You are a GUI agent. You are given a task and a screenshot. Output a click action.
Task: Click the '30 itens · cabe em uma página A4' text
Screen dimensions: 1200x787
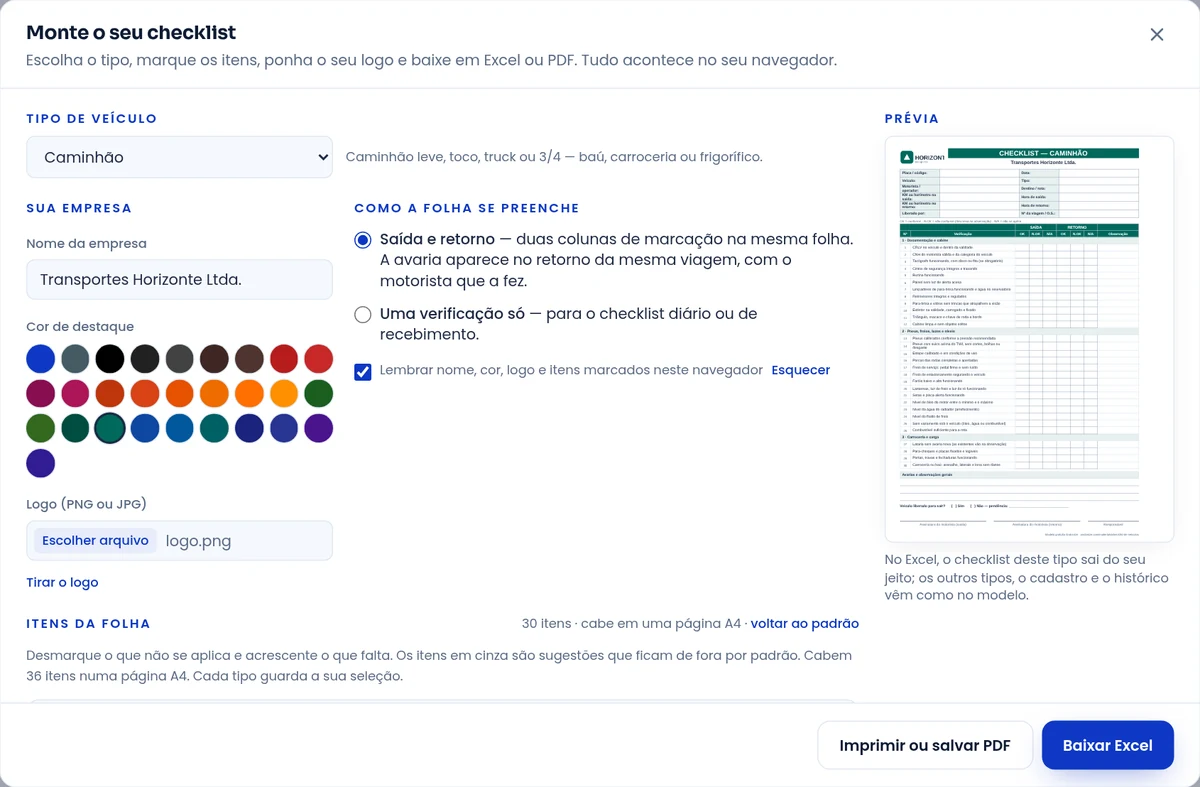[631, 623]
